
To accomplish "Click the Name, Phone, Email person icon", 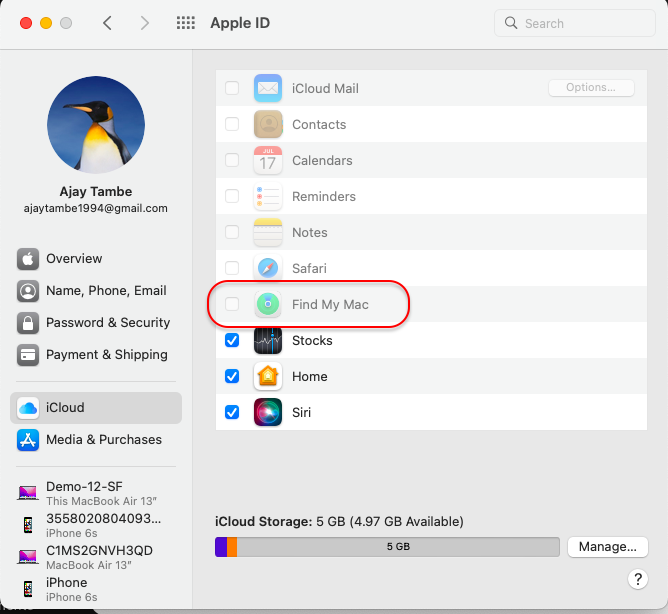I will click(28, 291).
